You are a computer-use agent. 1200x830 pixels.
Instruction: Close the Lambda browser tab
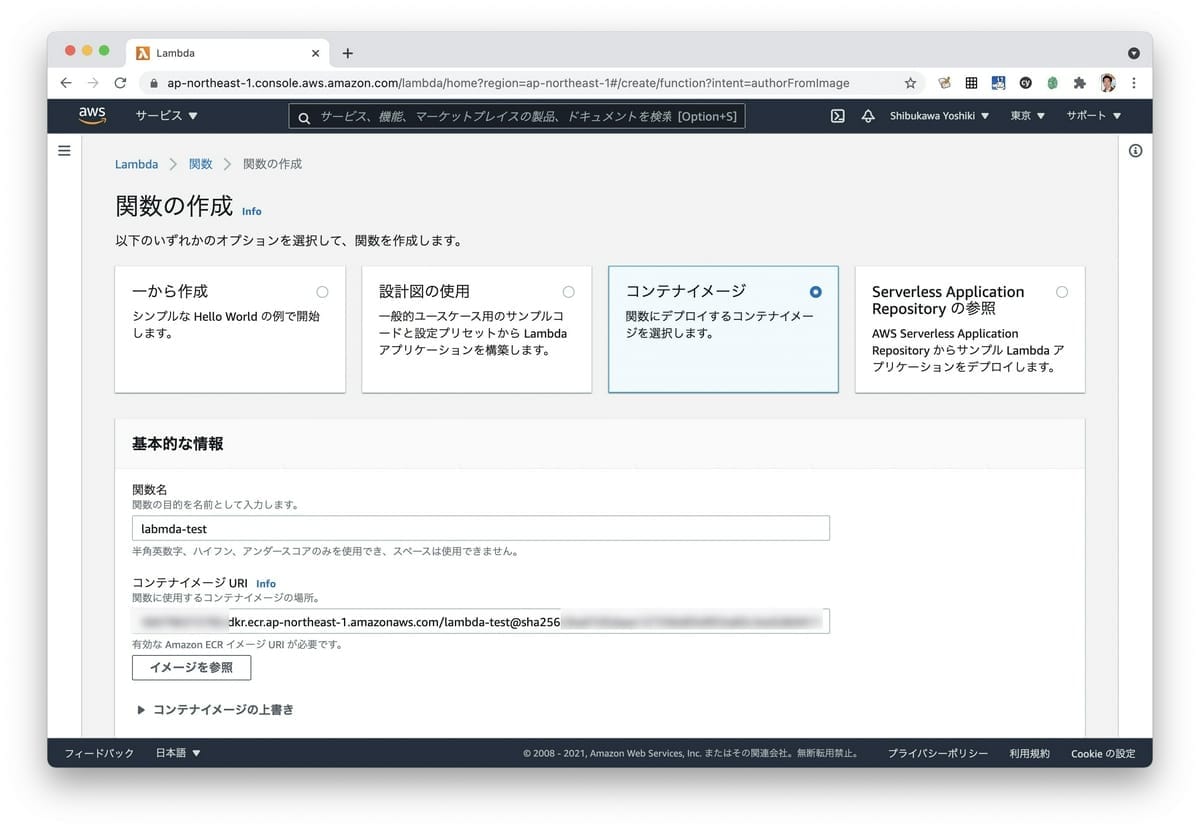pyautogui.click(x=316, y=53)
